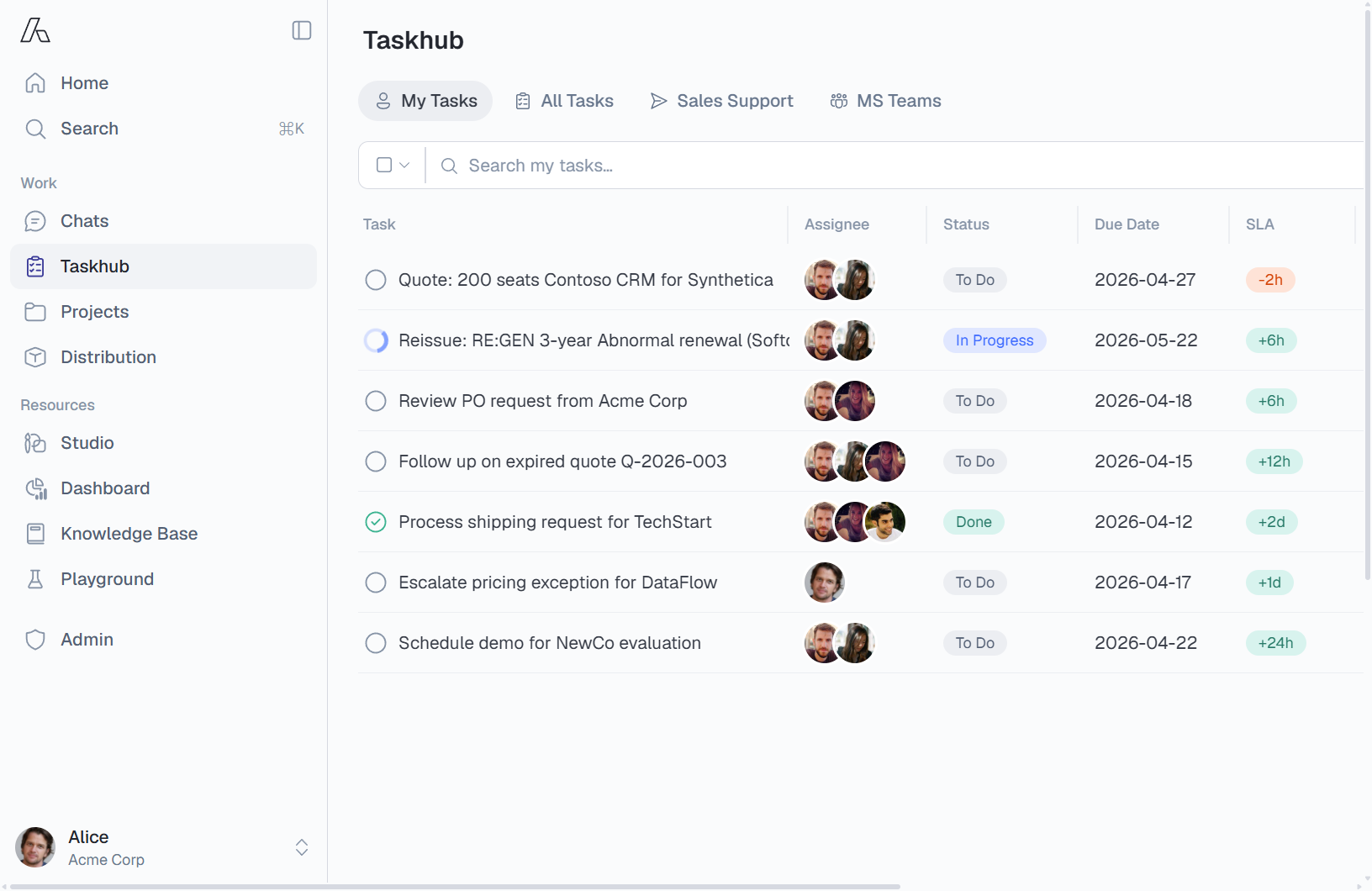The height and width of the screenshot is (891, 1372).
Task: Click the +12h SLA badge
Action: click(x=1274, y=461)
